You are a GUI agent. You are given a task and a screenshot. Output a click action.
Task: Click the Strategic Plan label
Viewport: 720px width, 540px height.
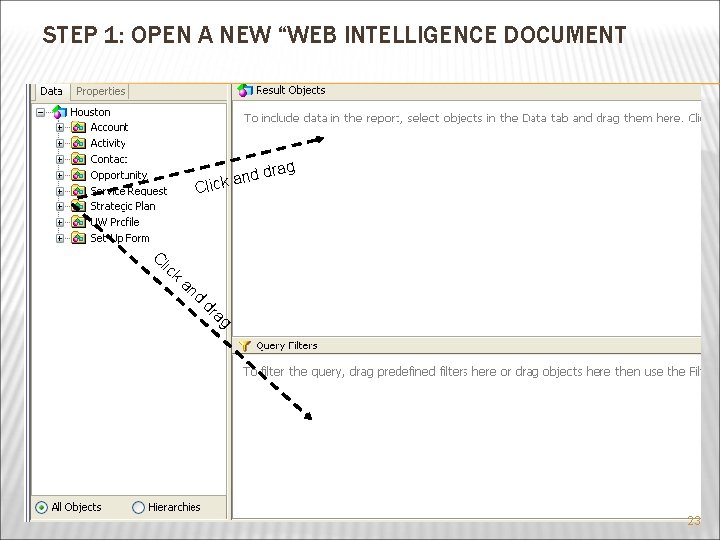point(123,207)
